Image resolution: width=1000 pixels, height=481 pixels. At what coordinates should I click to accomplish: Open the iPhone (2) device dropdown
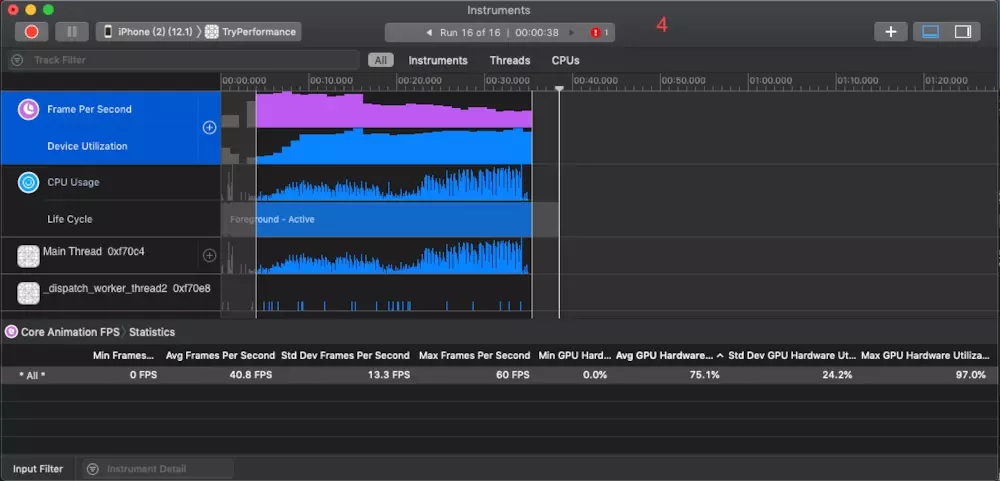pyautogui.click(x=148, y=32)
